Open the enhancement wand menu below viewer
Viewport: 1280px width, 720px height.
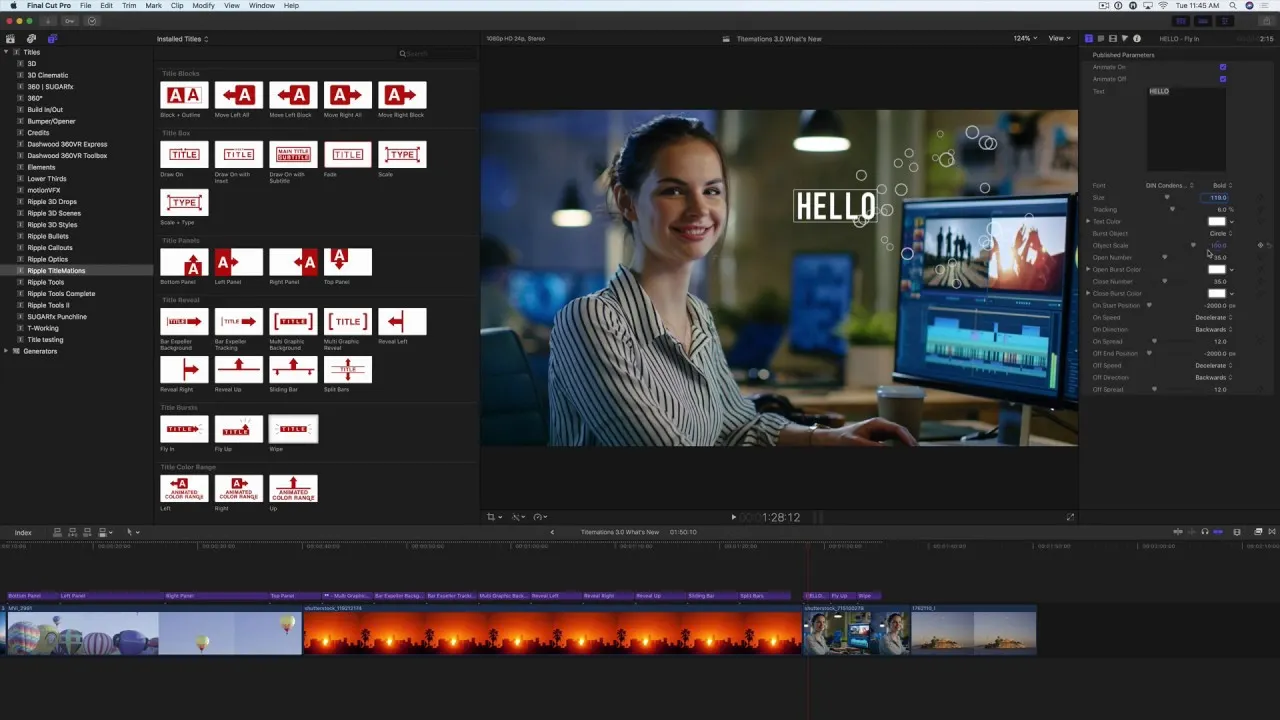point(518,517)
